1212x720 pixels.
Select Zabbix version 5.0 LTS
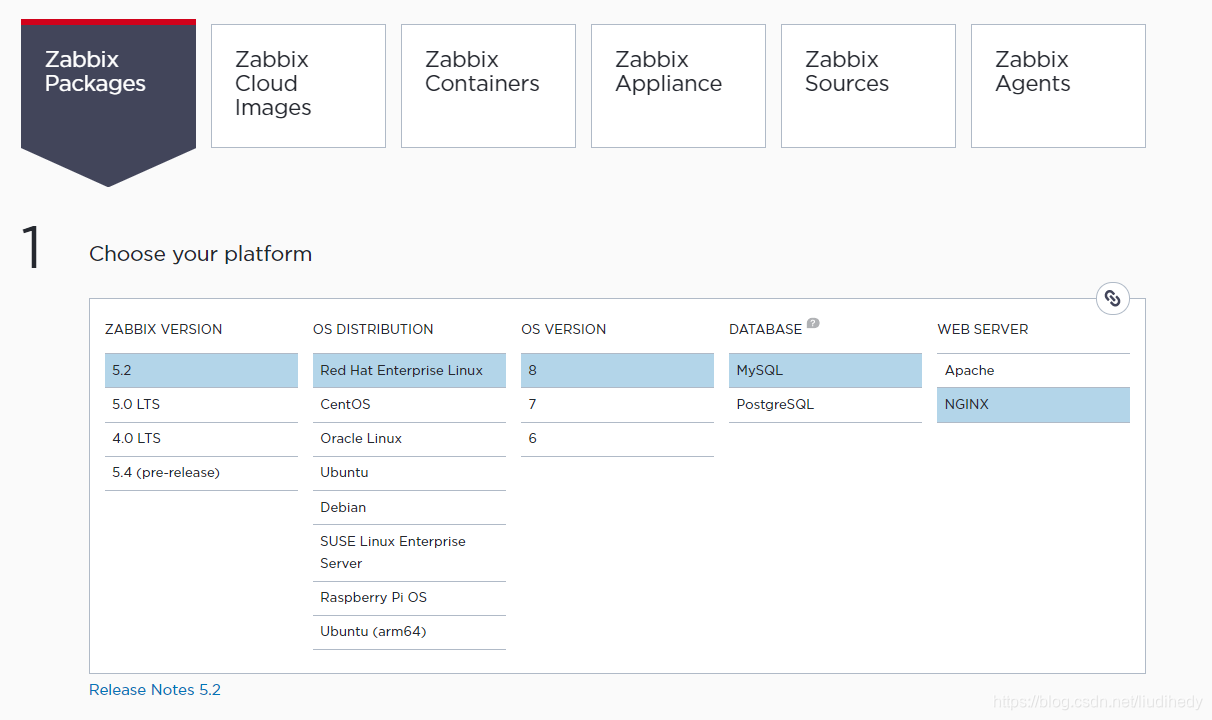point(201,404)
